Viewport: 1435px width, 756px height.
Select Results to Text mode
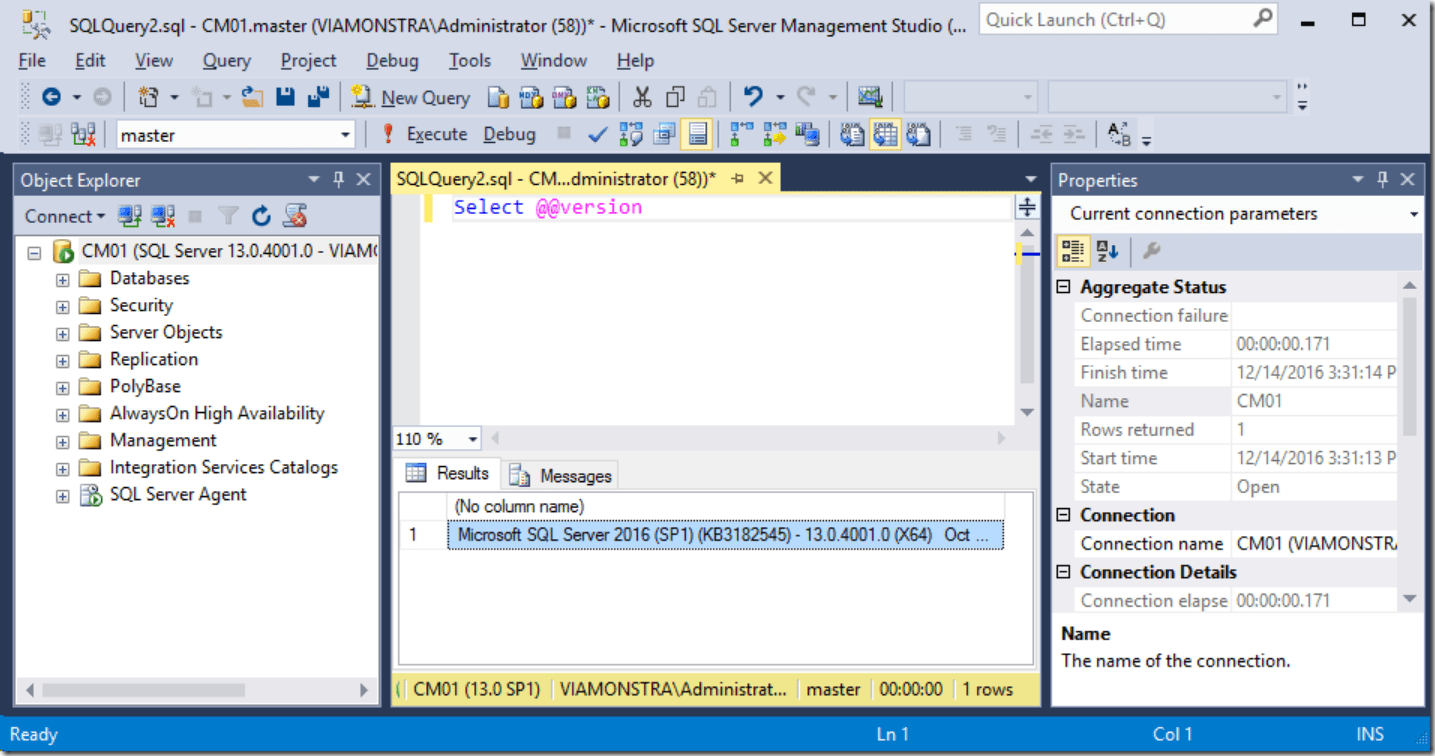tap(851, 134)
